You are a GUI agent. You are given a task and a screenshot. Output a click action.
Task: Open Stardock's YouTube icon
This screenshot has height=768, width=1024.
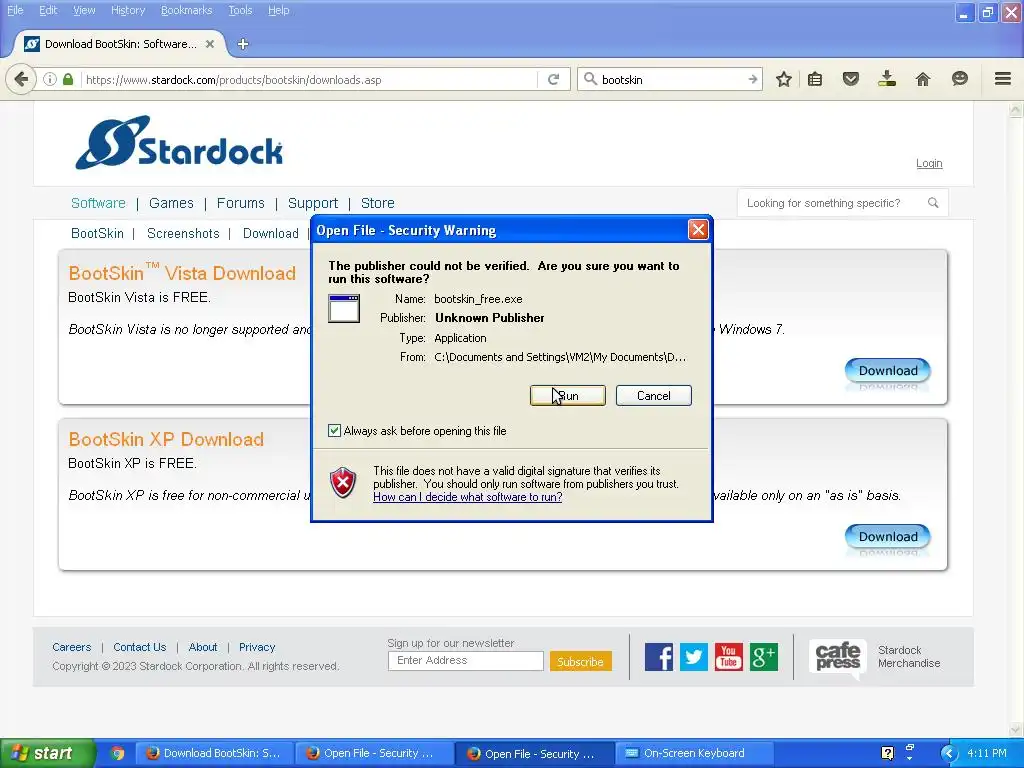[x=729, y=657]
